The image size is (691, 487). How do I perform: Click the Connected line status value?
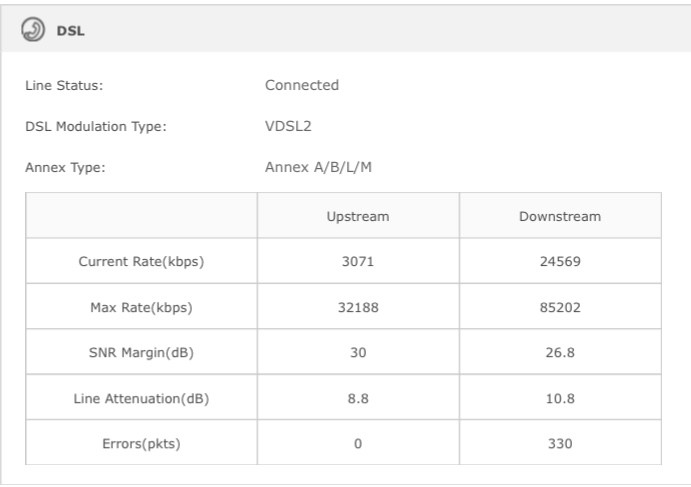tap(302, 85)
